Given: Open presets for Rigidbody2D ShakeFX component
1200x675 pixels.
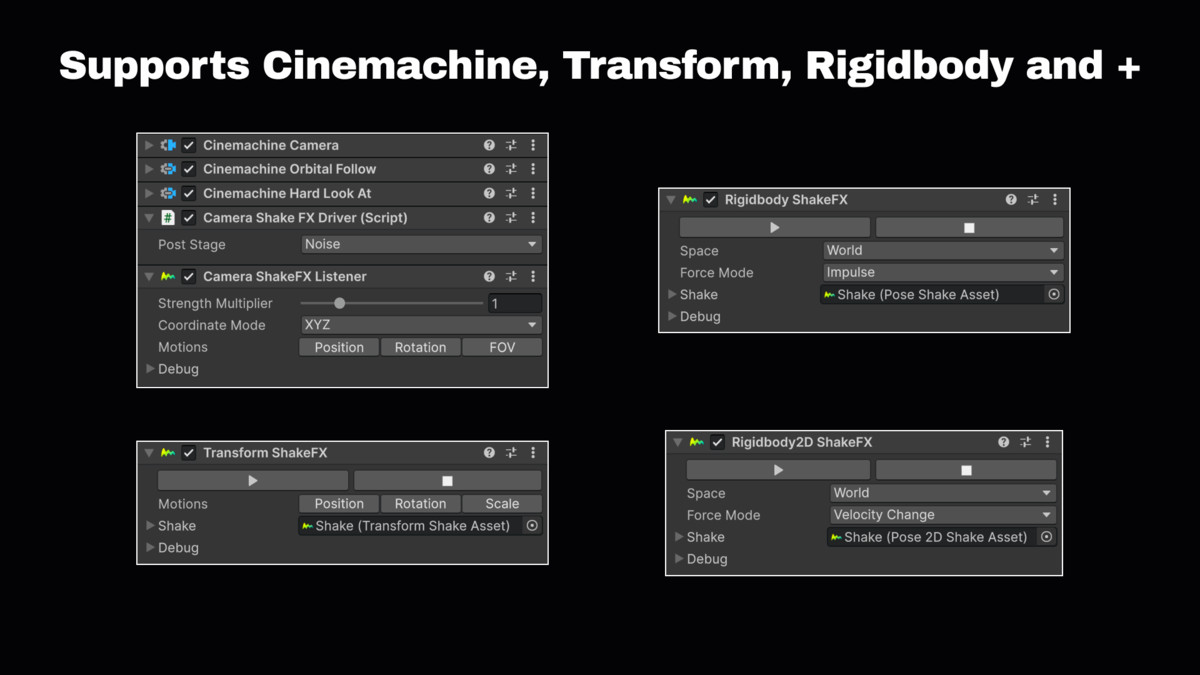Looking at the screenshot, I should pyautogui.click(x=1025, y=442).
